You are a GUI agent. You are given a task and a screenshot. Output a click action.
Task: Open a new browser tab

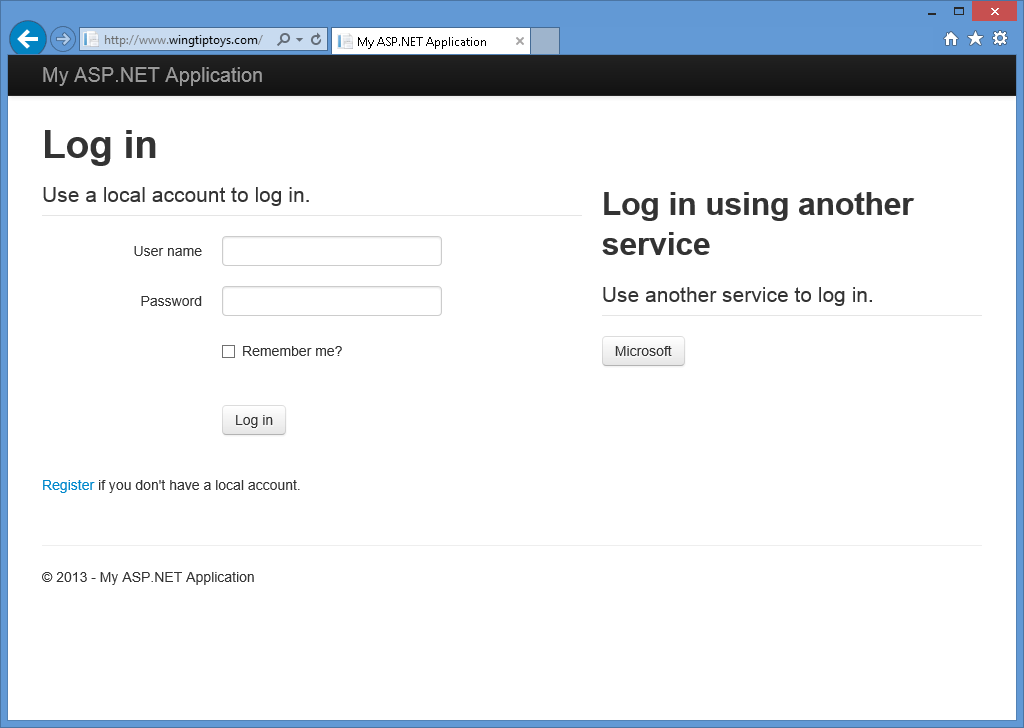(x=544, y=41)
